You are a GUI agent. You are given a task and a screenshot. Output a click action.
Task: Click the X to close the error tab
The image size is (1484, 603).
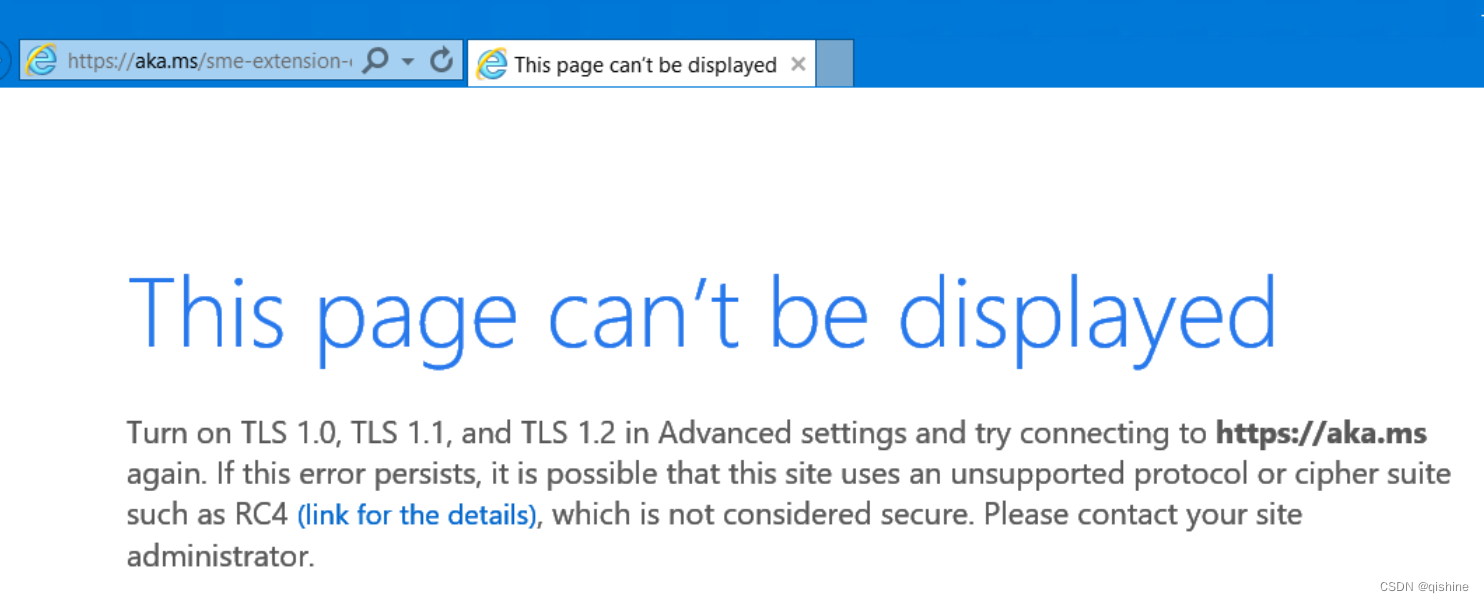tap(799, 63)
